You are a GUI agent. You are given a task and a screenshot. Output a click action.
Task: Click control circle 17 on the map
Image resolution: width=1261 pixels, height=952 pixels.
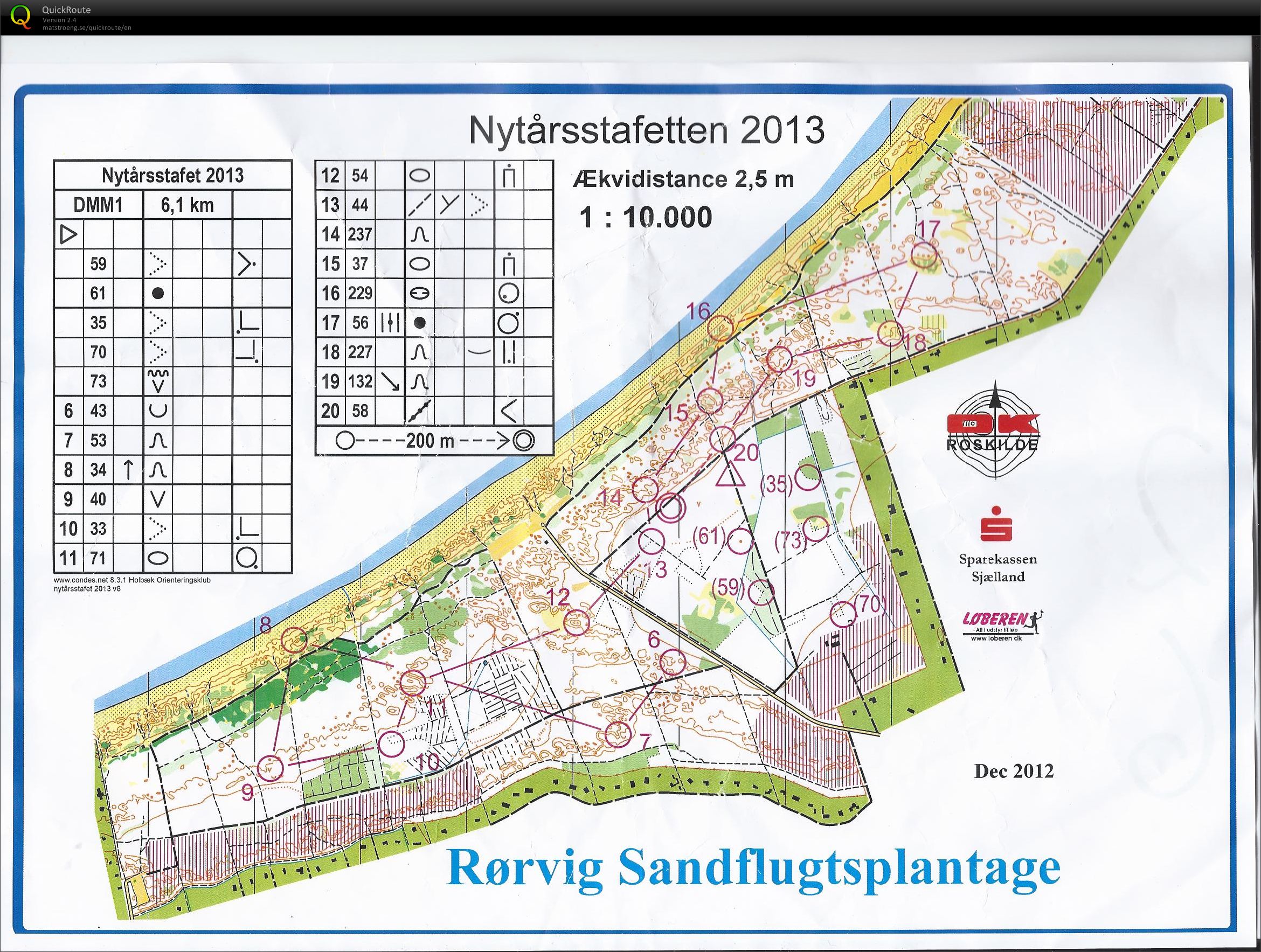(924, 255)
